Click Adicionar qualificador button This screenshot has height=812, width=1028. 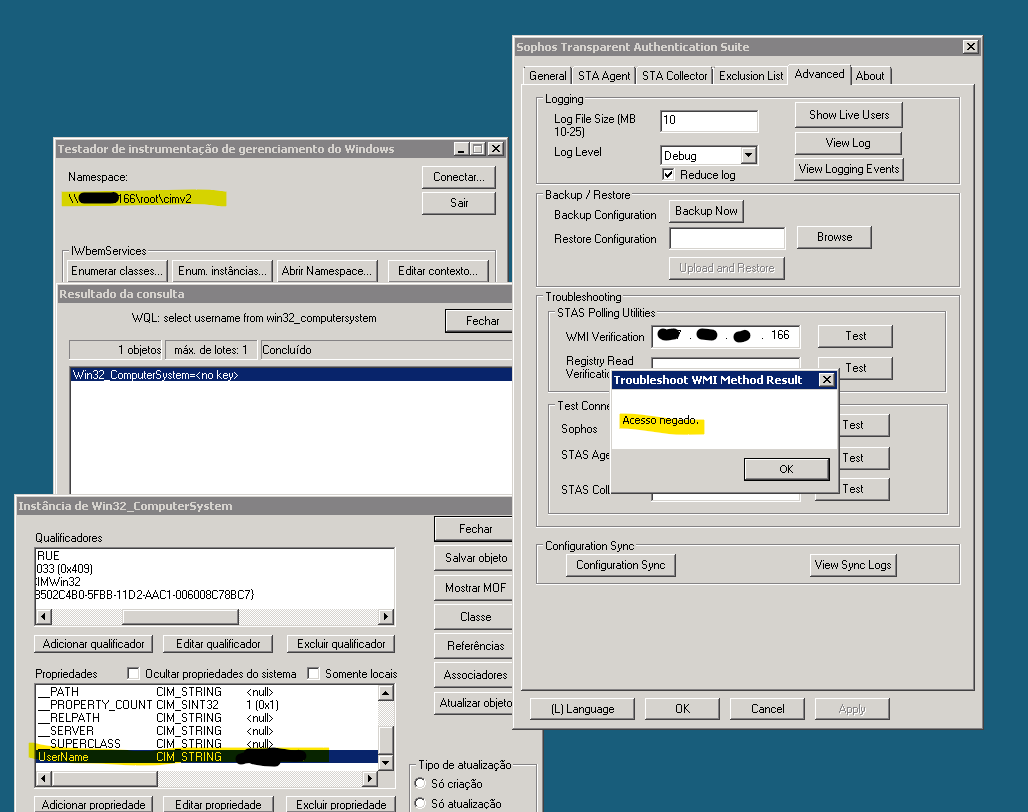click(94, 644)
